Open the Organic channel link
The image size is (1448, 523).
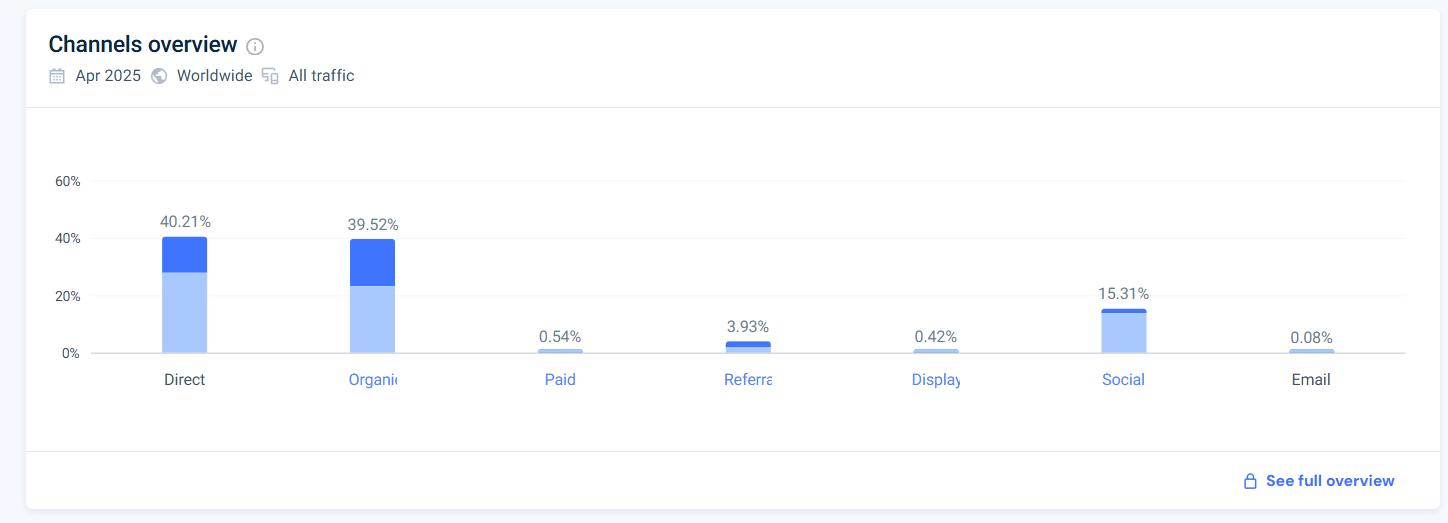tap(373, 380)
